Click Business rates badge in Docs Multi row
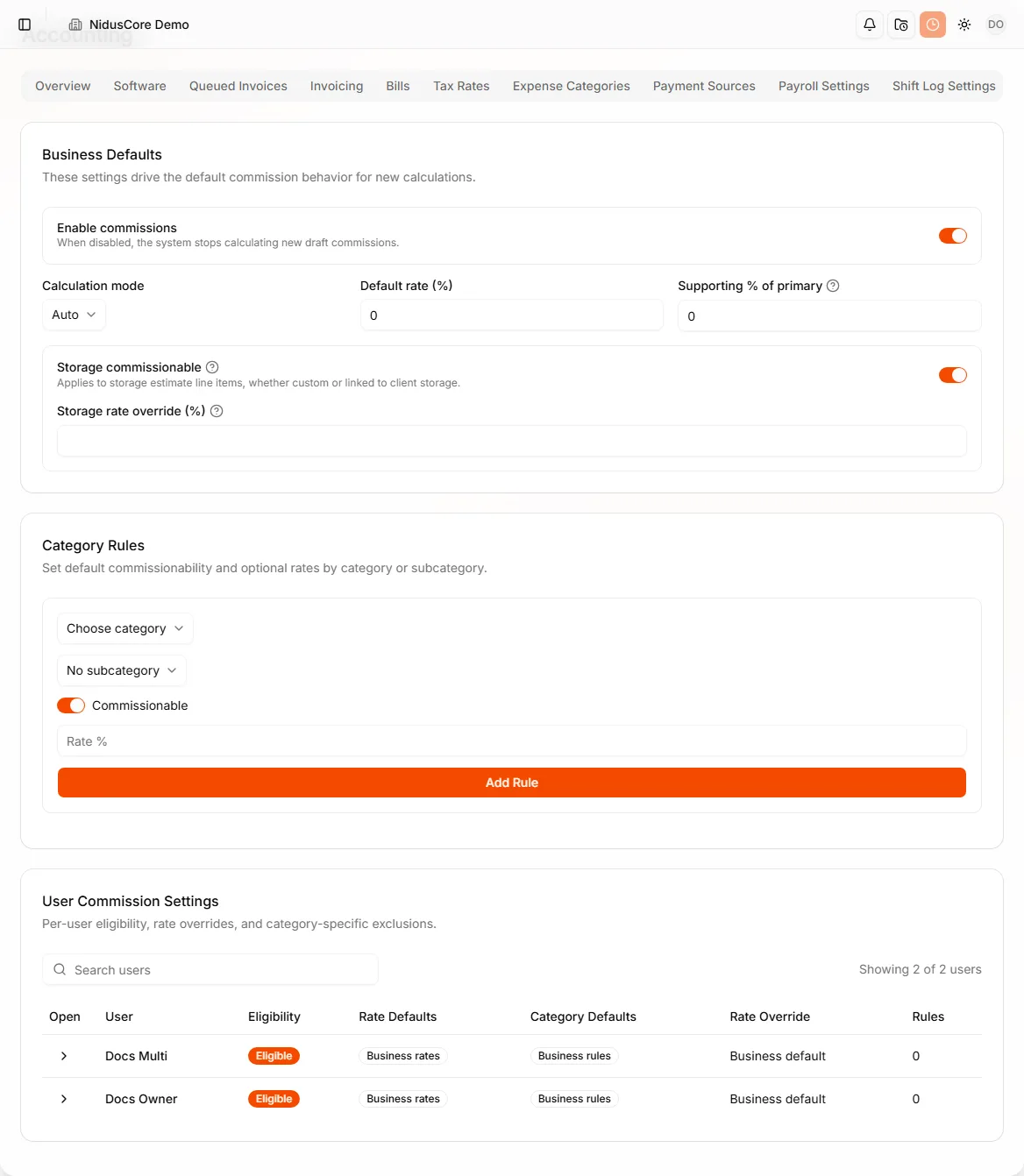This screenshot has height=1176, width=1024. (403, 1056)
